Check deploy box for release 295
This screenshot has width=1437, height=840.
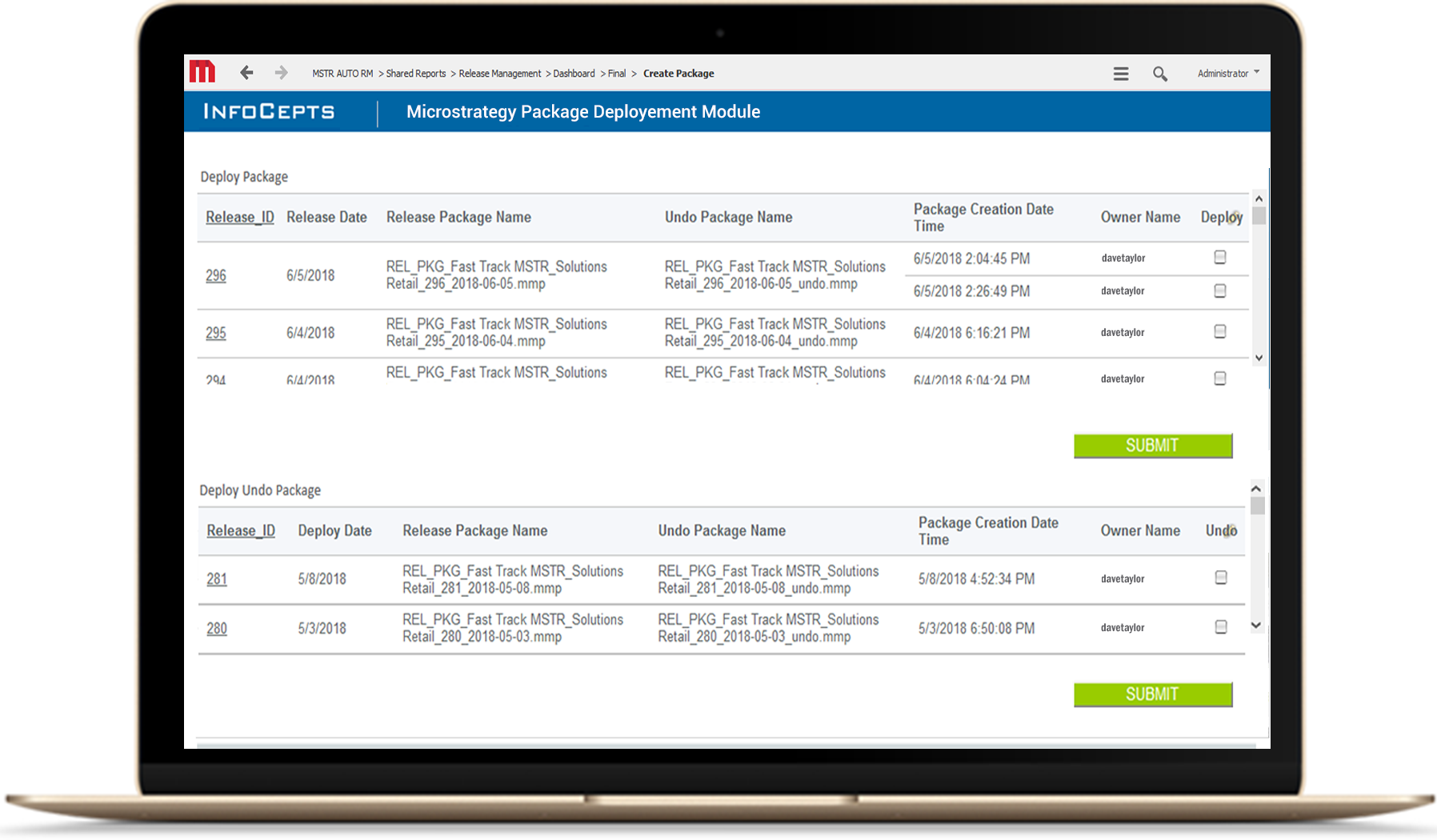click(1219, 331)
